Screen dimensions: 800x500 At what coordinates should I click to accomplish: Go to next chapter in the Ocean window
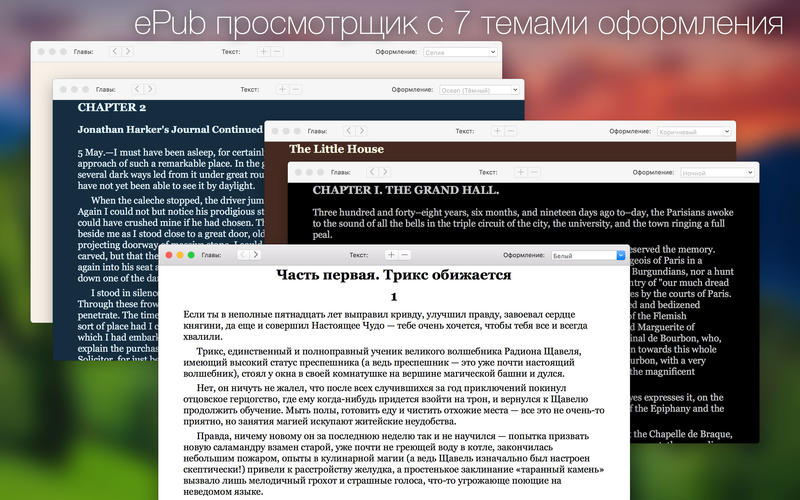[149, 89]
